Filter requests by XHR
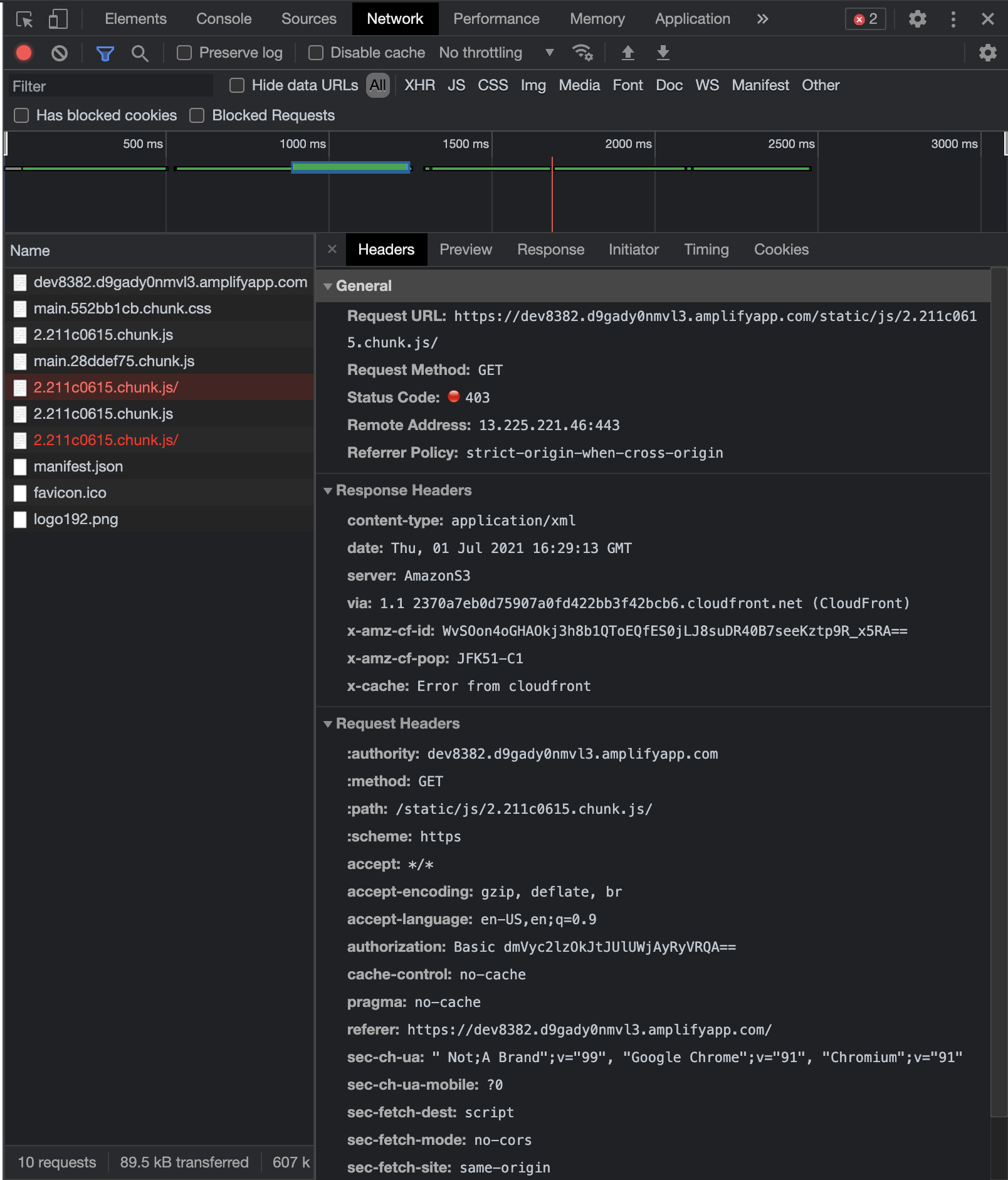This screenshot has width=1008, height=1180. point(419,85)
